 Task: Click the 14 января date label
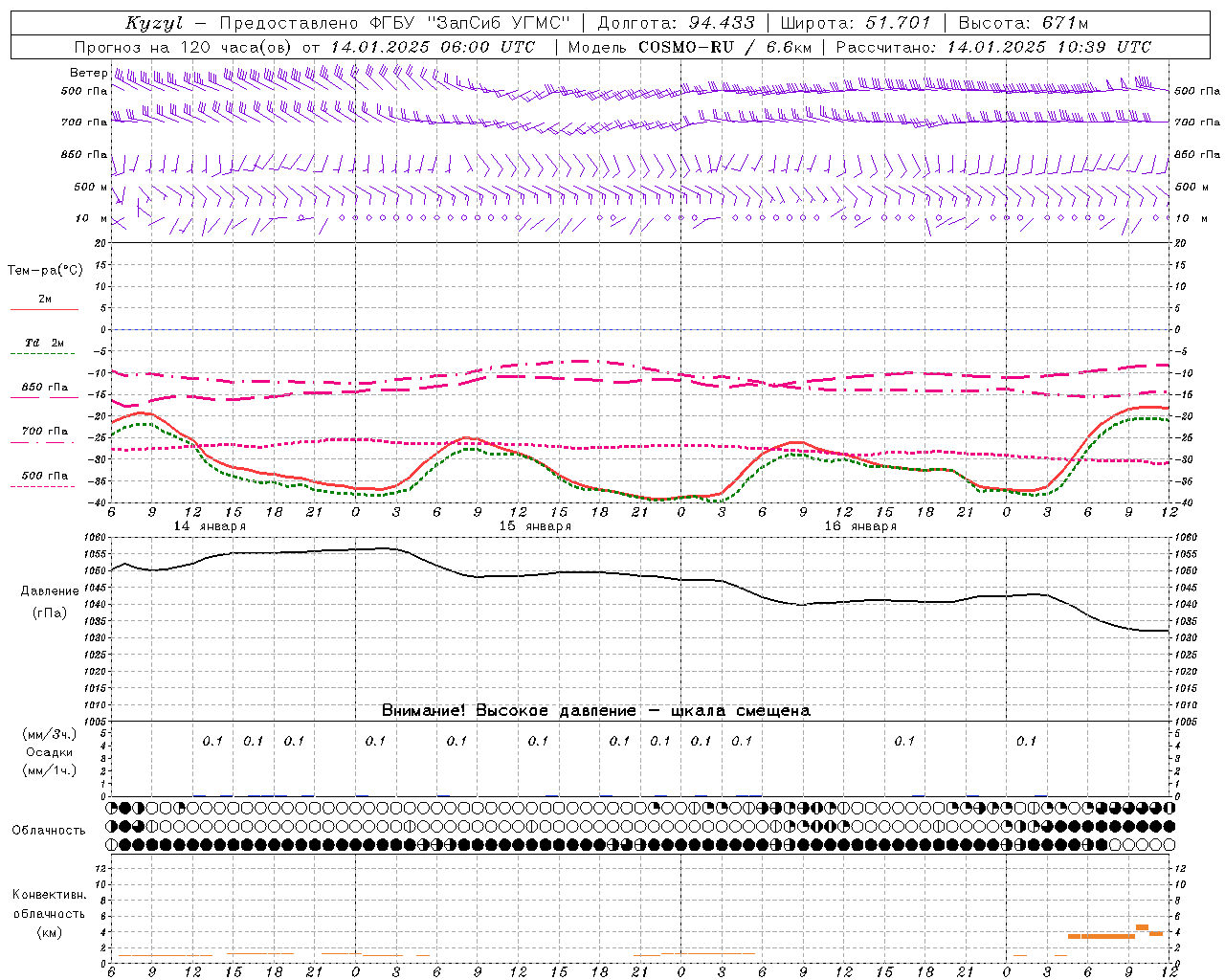coord(210,526)
